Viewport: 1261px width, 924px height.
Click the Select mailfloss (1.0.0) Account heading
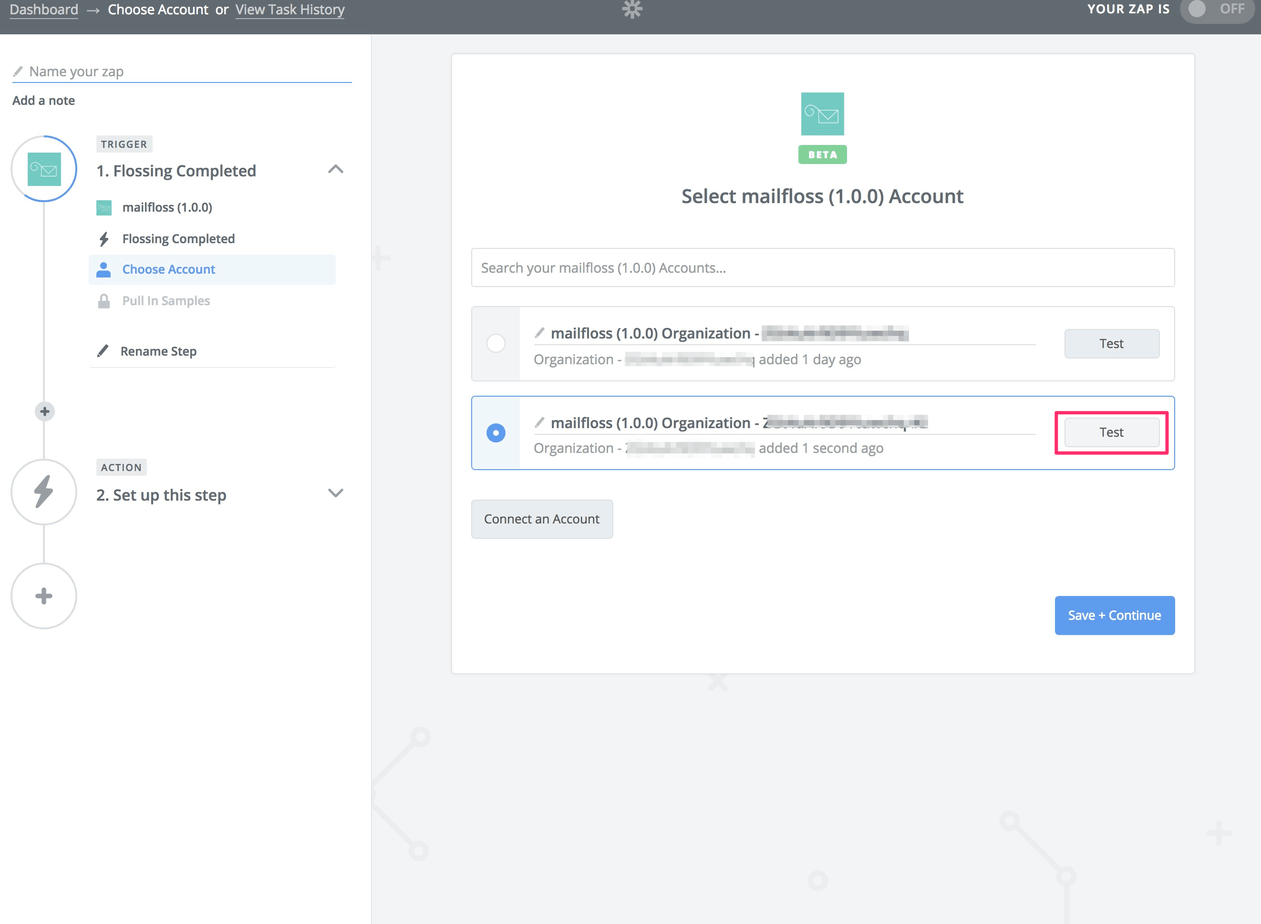point(823,196)
